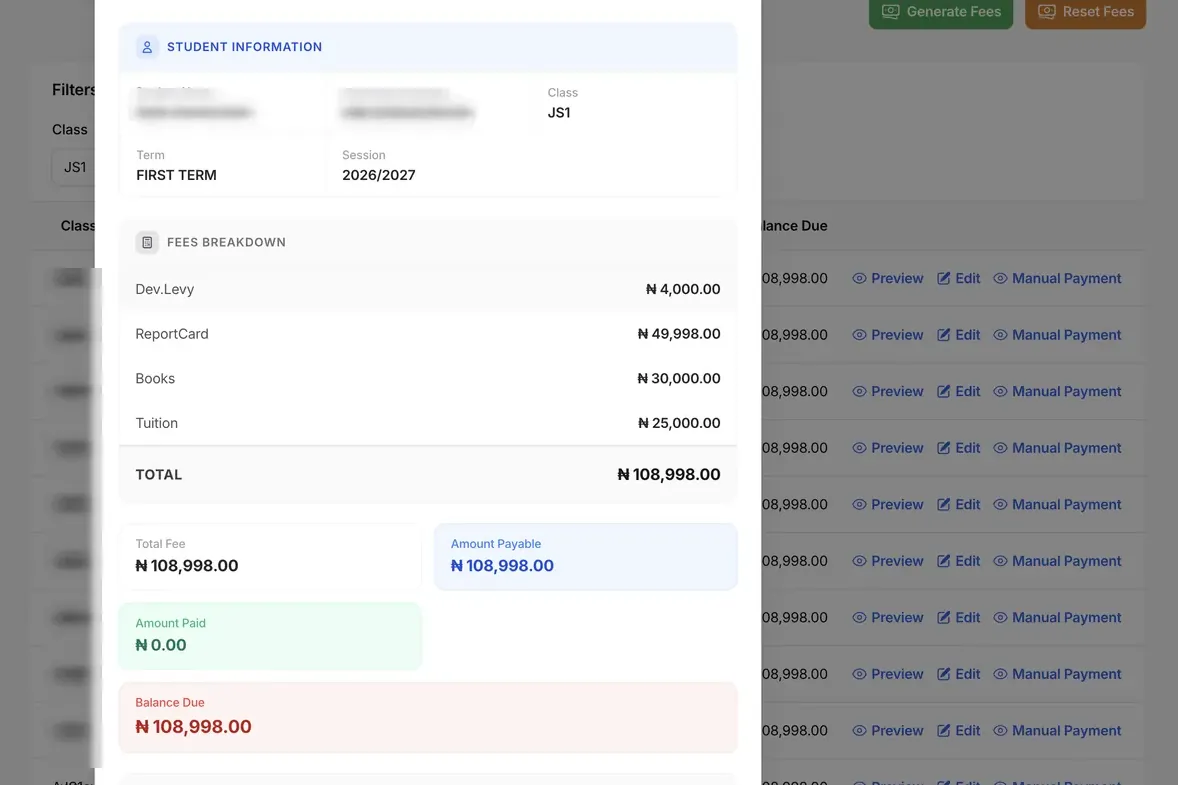Click the FIRST TERM value

point(177,175)
